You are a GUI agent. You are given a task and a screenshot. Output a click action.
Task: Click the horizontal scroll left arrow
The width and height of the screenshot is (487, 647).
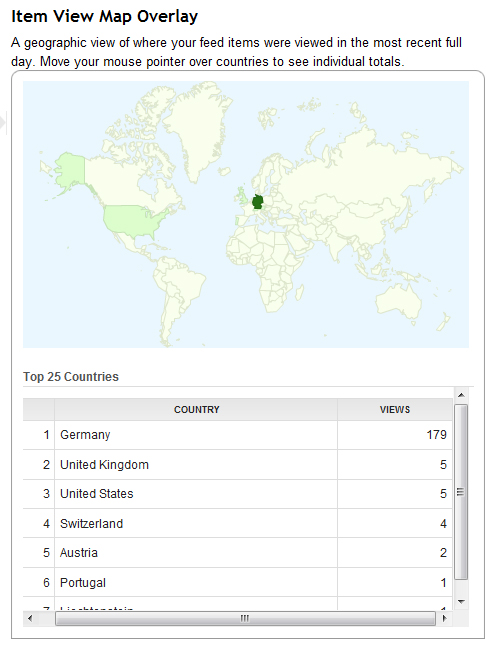click(x=30, y=618)
